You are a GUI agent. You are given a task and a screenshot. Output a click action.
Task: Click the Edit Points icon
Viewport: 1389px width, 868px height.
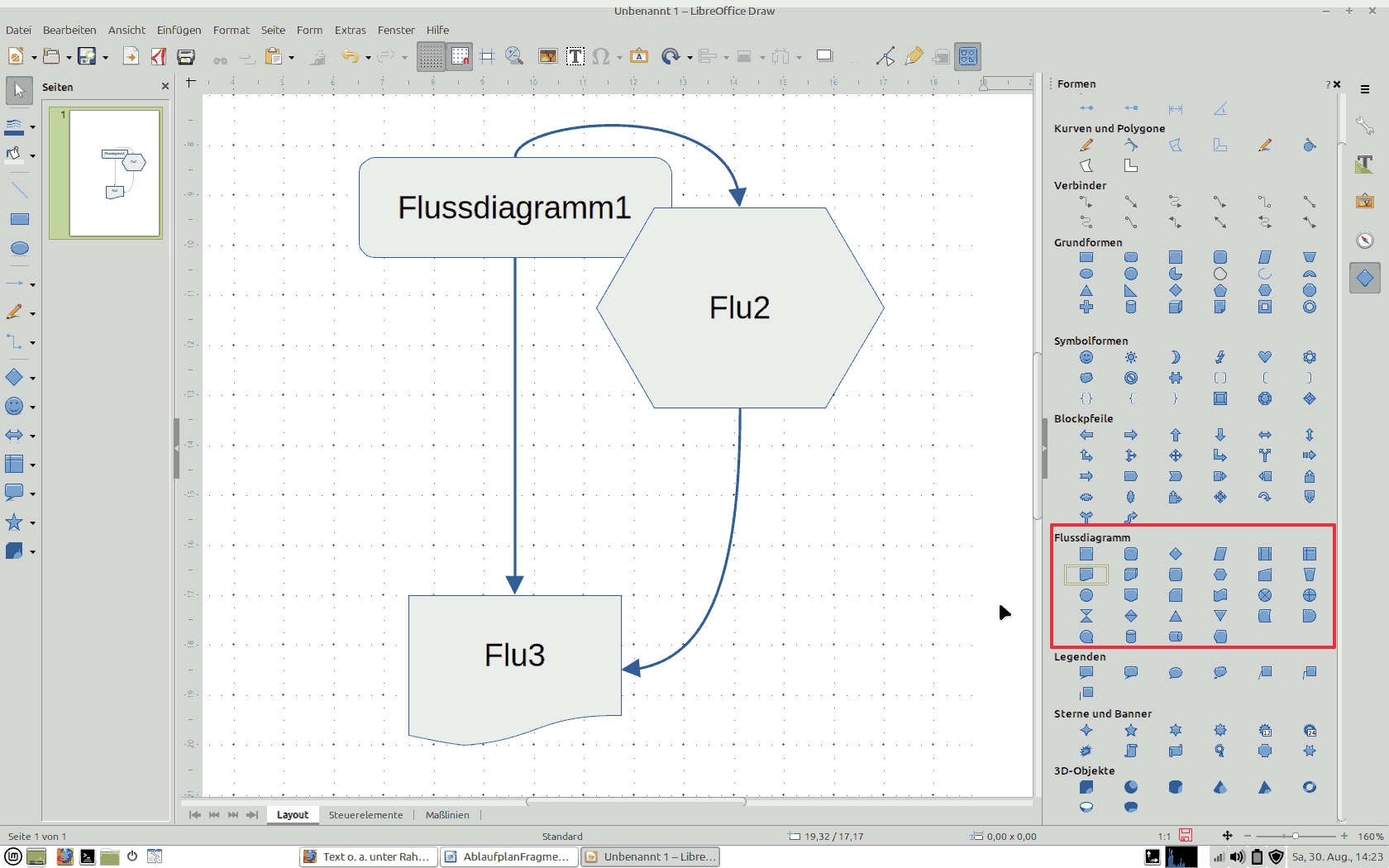pyautogui.click(x=885, y=56)
